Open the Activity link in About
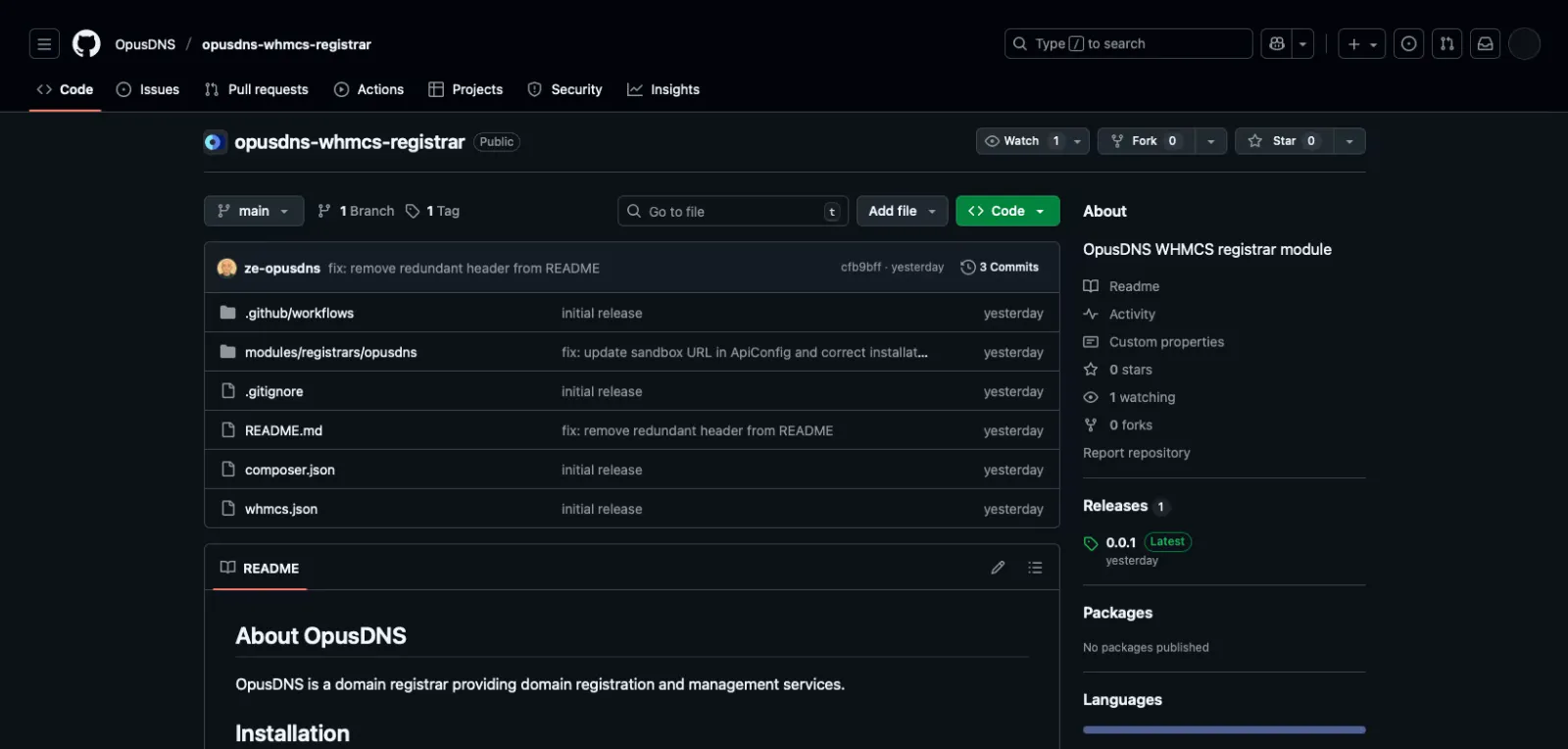Screen dimensions: 1568x749 coord(1119,314)
